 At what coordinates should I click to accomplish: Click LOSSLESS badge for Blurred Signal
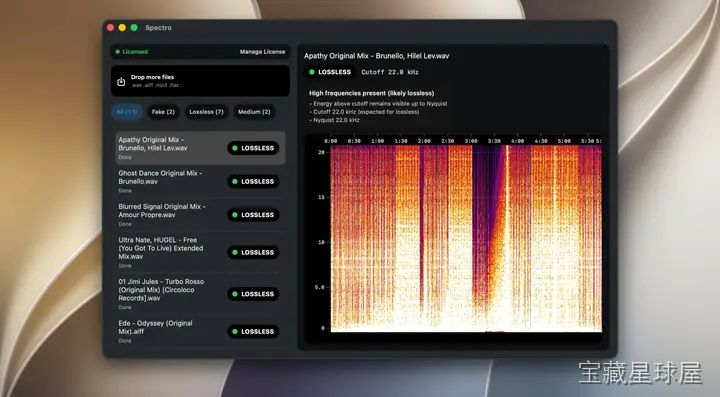[x=253, y=215]
